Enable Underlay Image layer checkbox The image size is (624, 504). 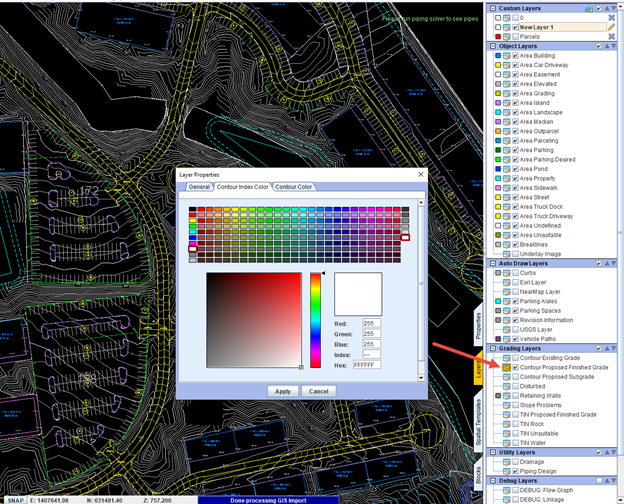pos(515,254)
